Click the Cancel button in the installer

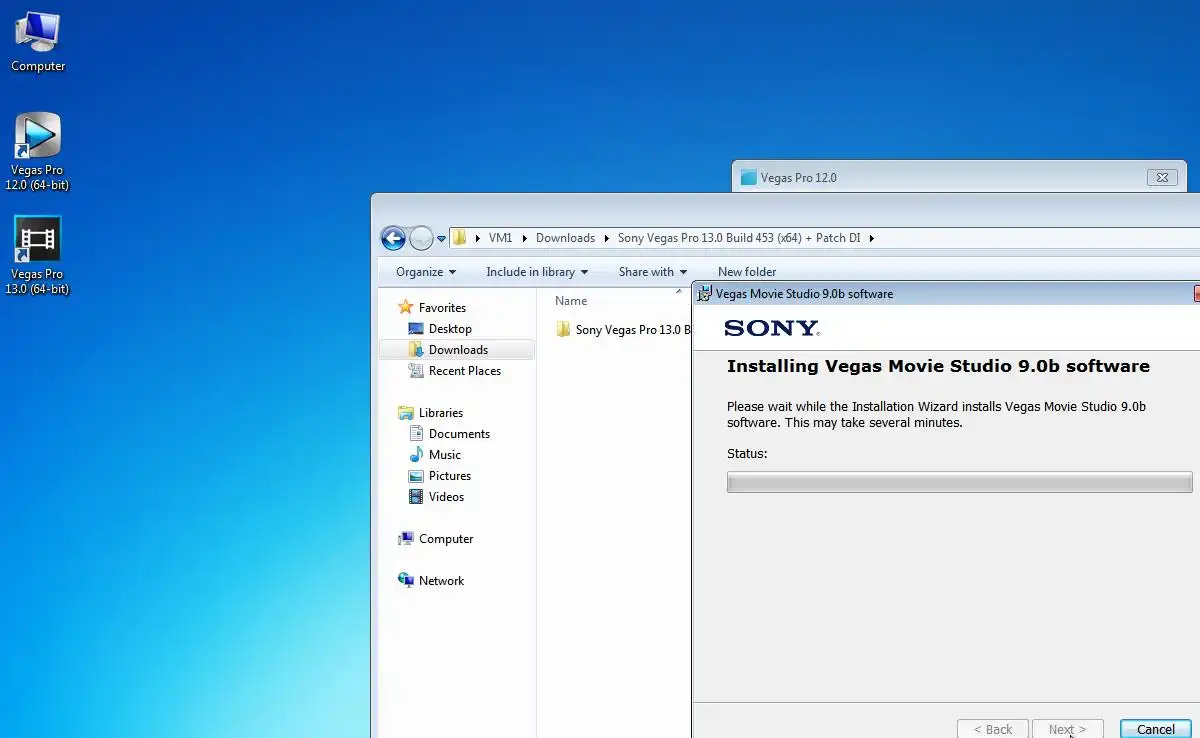(x=1155, y=729)
